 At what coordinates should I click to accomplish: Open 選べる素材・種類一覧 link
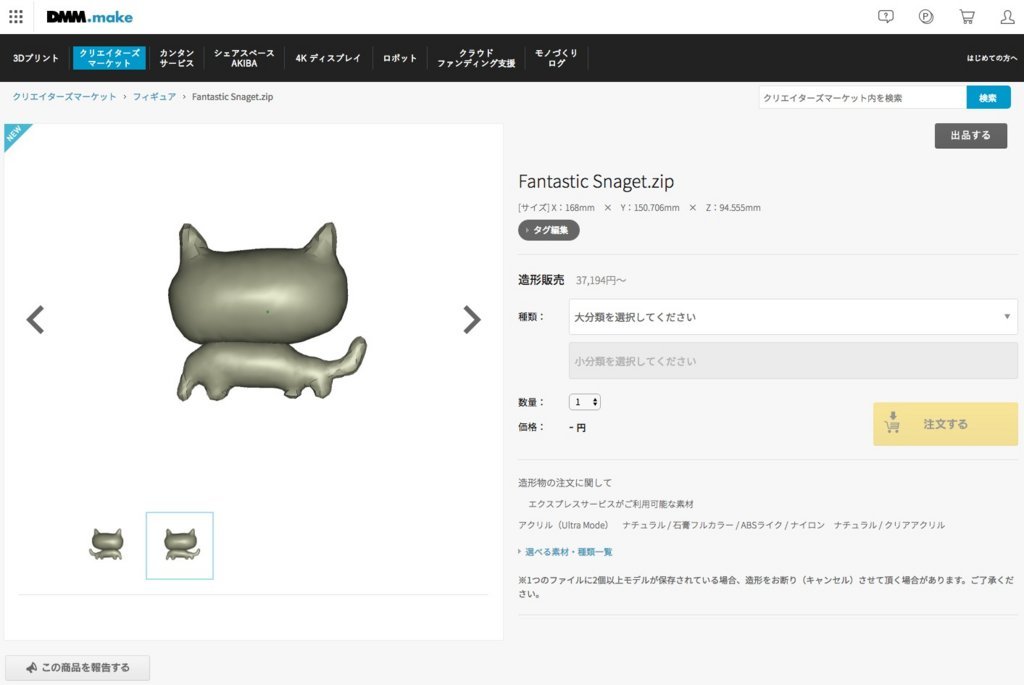(568, 552)
